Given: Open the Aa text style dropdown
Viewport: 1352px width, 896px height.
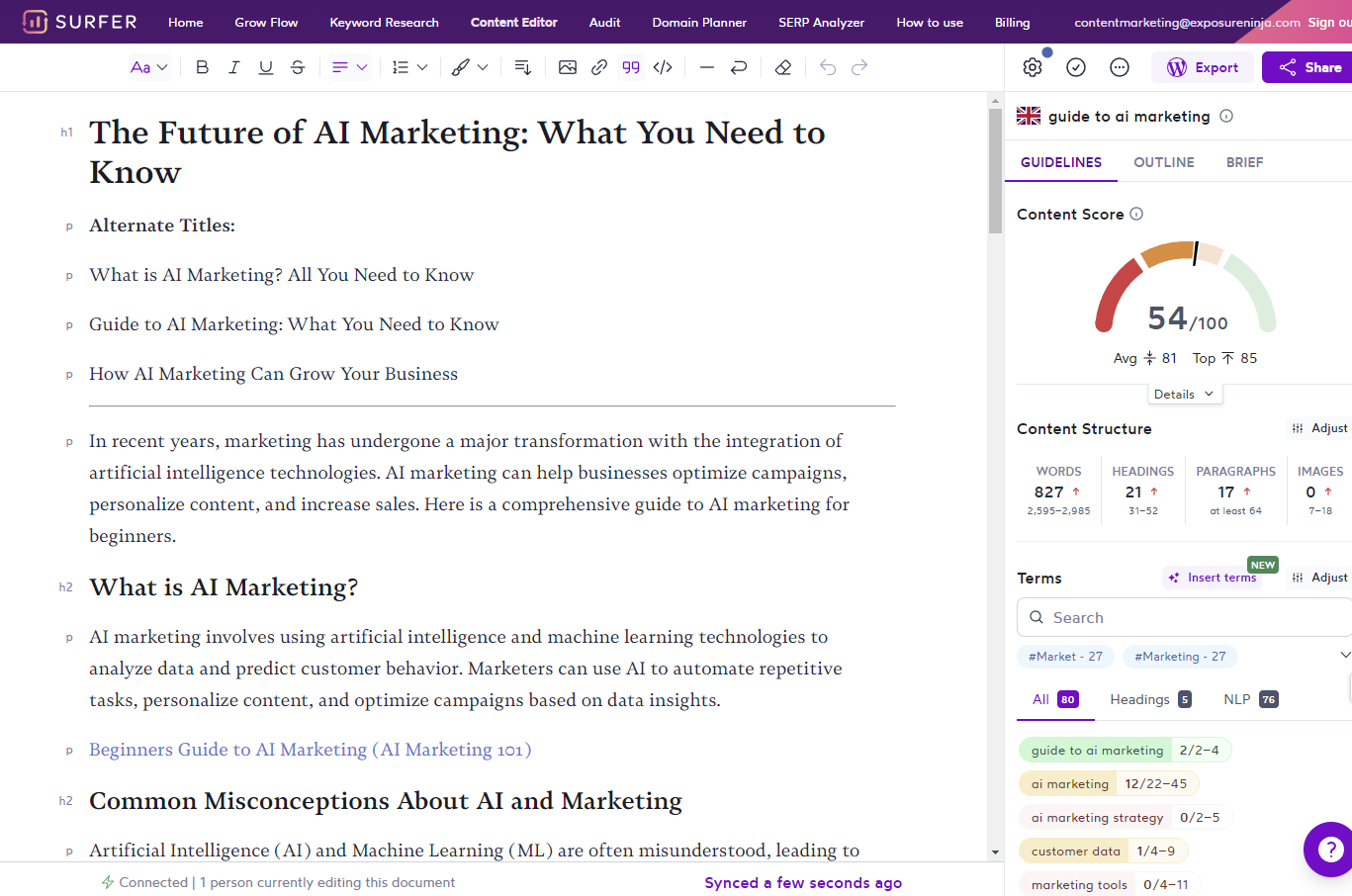Looking at the screenshot, I should point(149,67).
